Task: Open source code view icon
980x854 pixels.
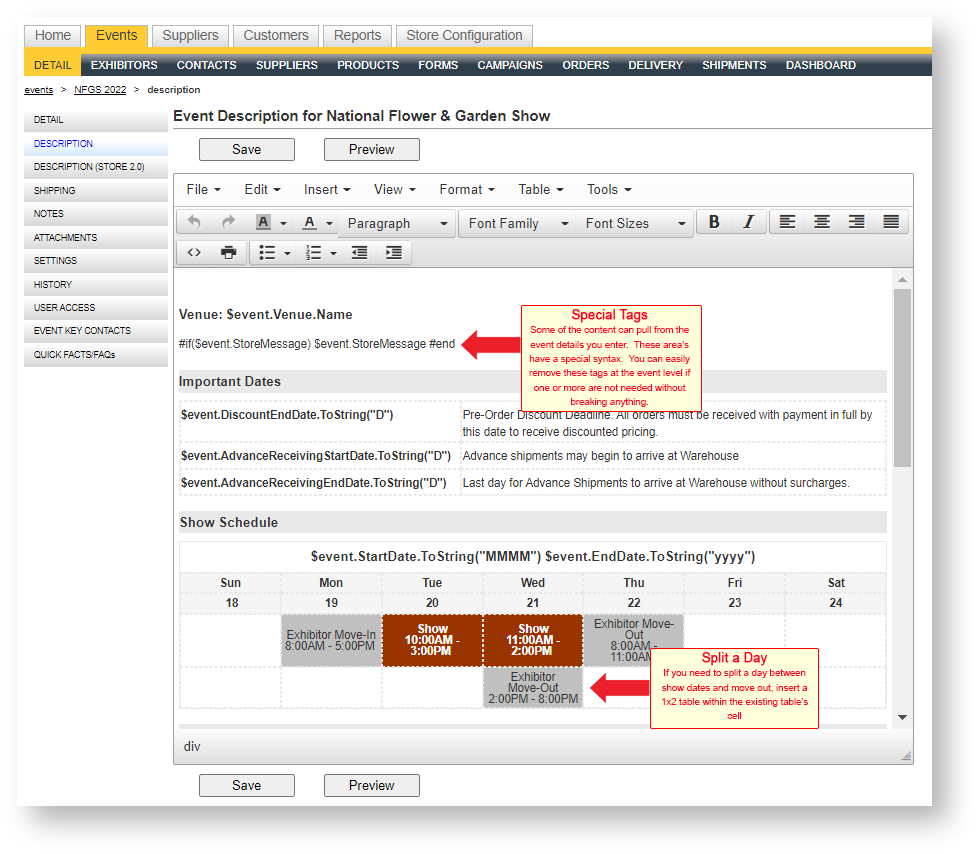Action: coord(194,253)
